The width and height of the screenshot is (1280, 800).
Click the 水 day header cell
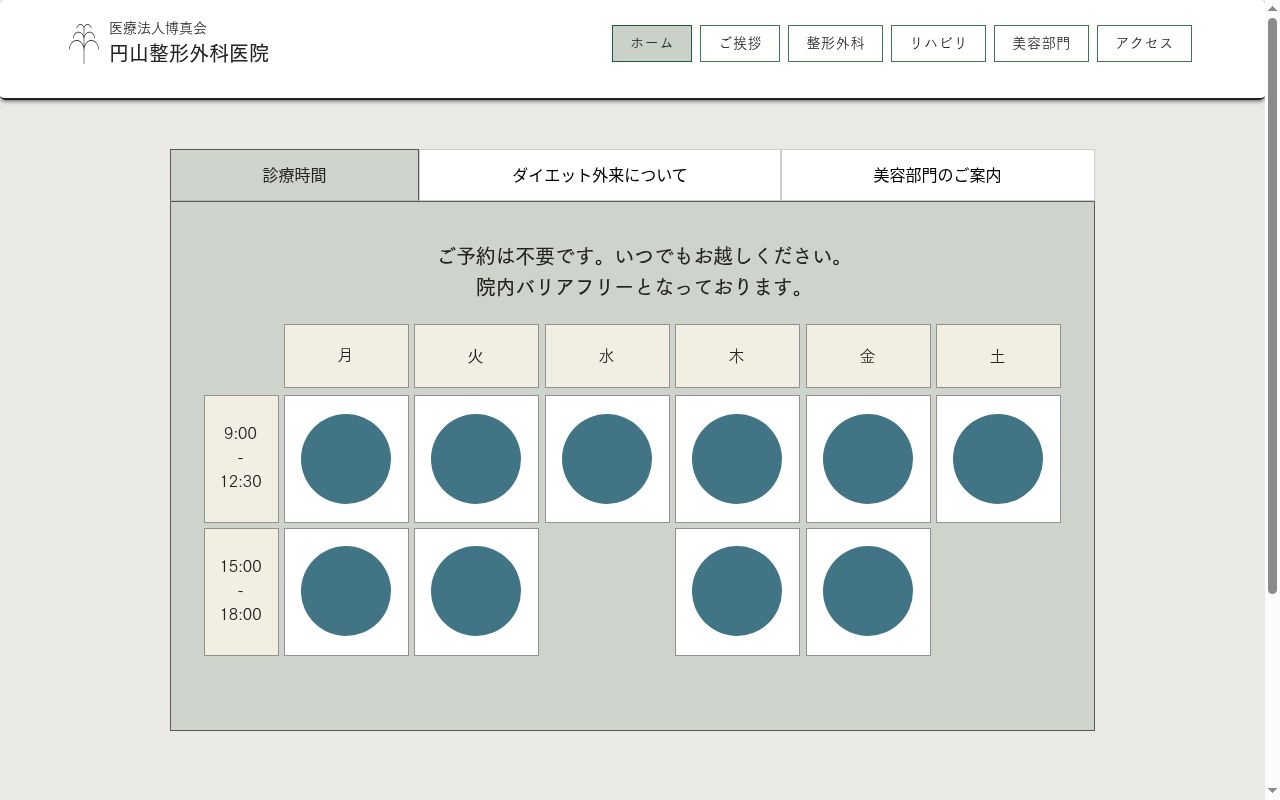[607, 356]
